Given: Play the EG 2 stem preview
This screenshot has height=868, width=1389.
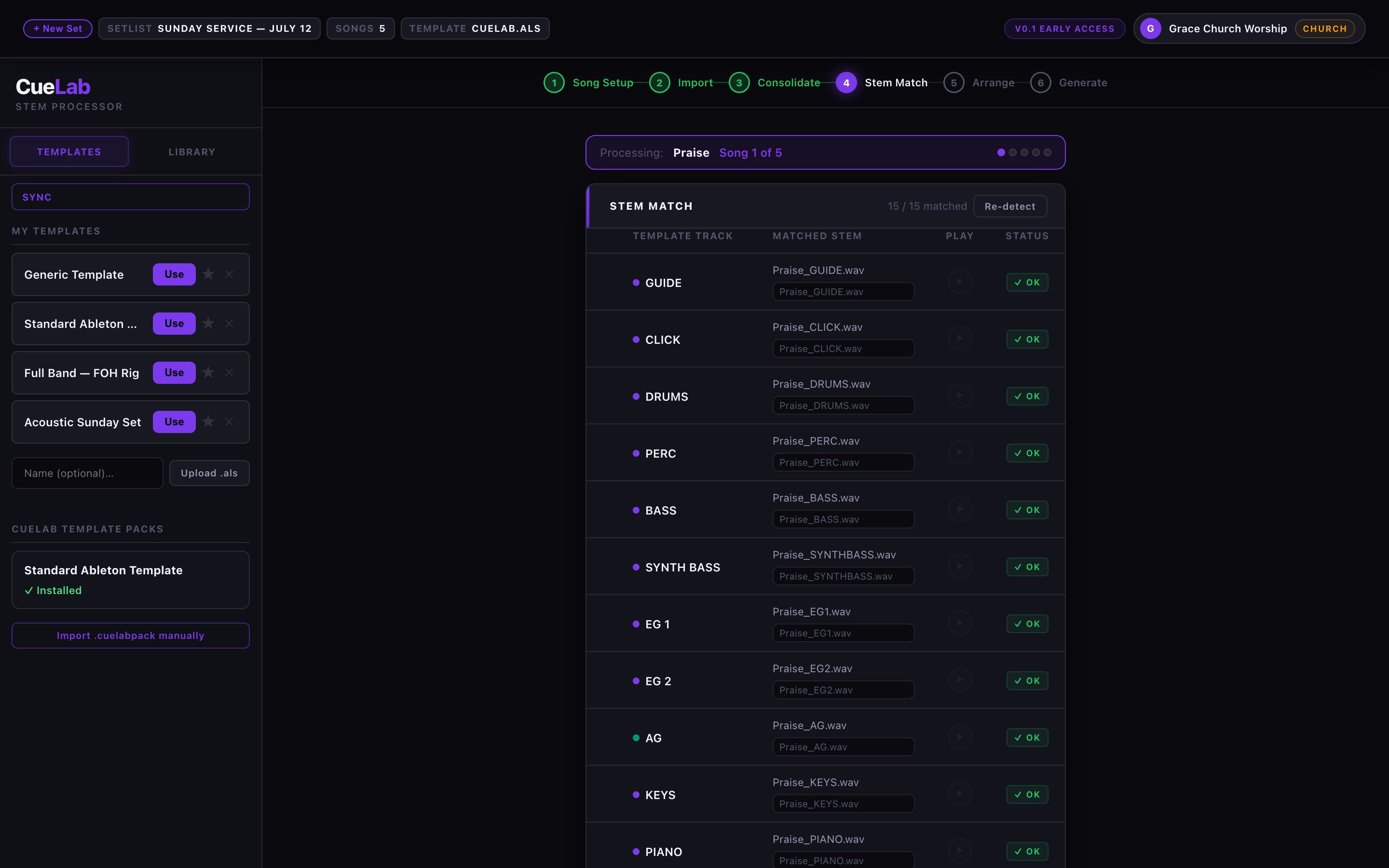Looking at the screenshot, I should (x=960, y=680).
